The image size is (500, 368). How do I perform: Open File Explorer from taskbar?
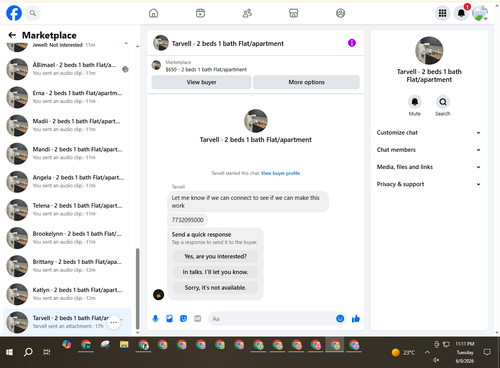pyautogui.click(x=124, y=345)
